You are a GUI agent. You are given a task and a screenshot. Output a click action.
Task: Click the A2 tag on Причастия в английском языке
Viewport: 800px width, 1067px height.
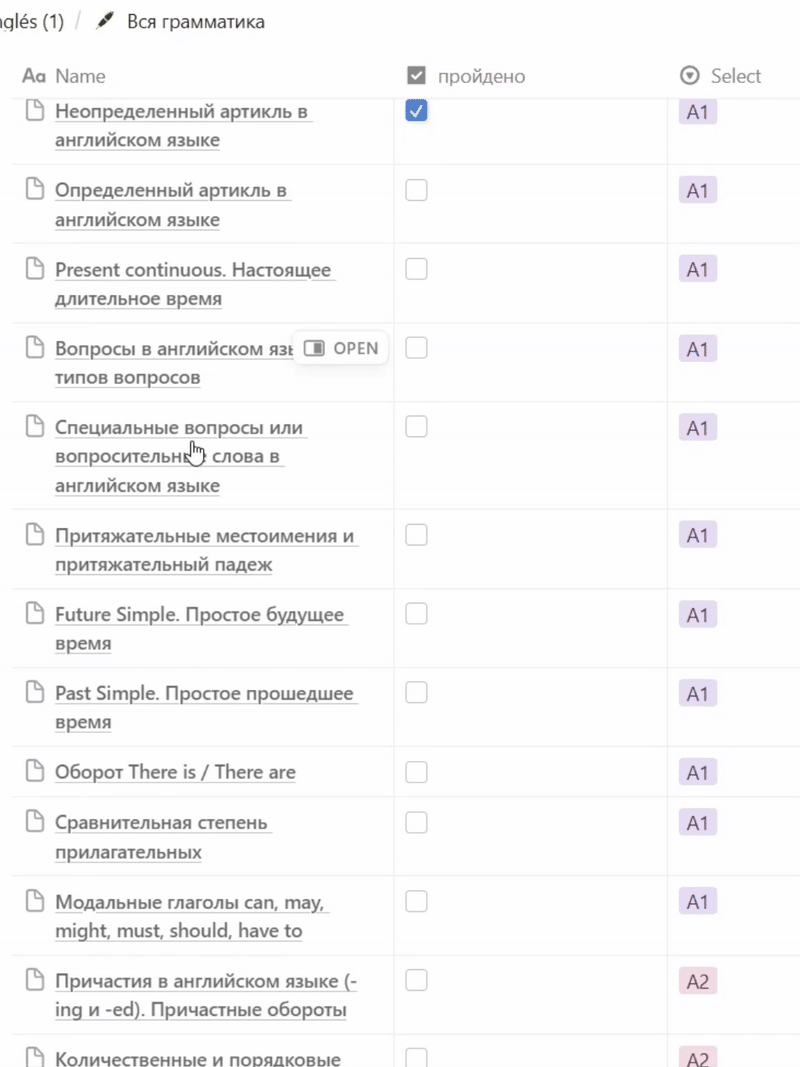(x=697, y=981)
